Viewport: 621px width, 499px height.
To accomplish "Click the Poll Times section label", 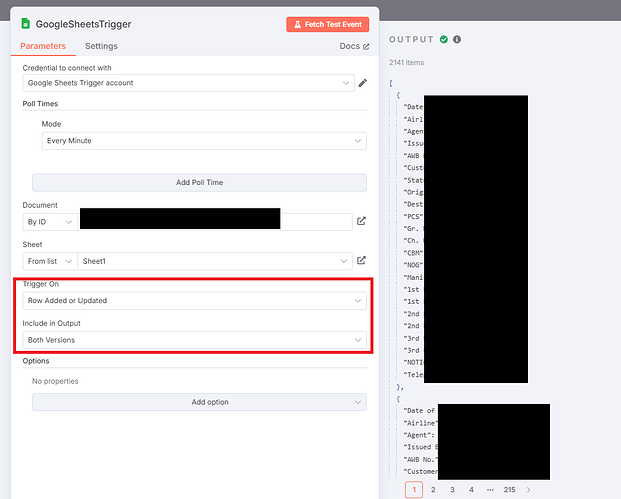I will click(x=40, y=104).
